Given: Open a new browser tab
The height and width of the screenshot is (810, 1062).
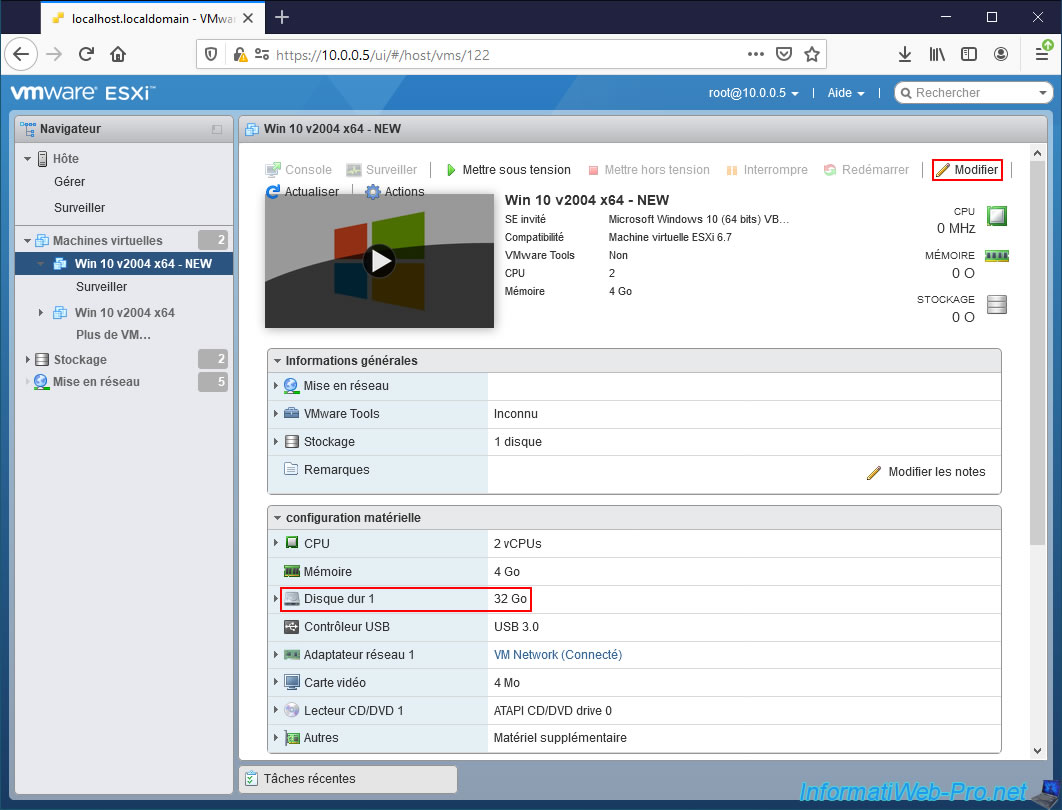Looking at the screenshot, I should (x=282, y=18).
